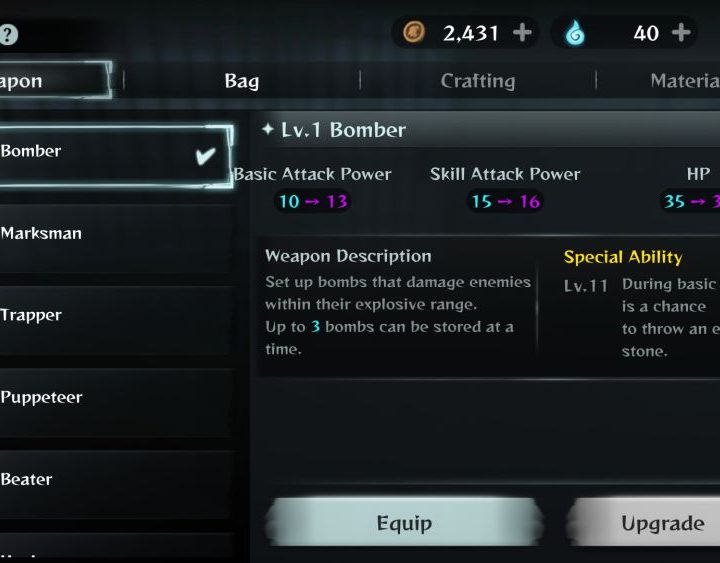The image size is (720, 563).
Task: Select the Weapon tab
Action: click(x=54, y=80)
